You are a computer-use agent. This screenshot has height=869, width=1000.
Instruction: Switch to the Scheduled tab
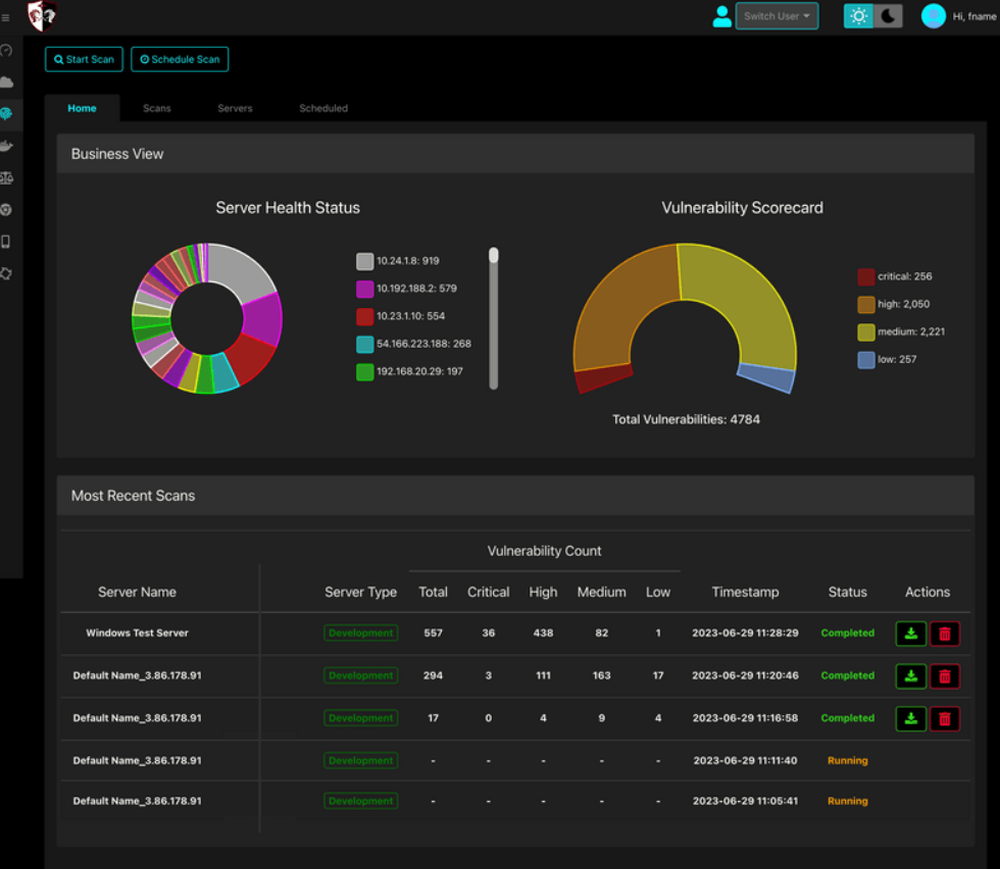click(323, 108)
